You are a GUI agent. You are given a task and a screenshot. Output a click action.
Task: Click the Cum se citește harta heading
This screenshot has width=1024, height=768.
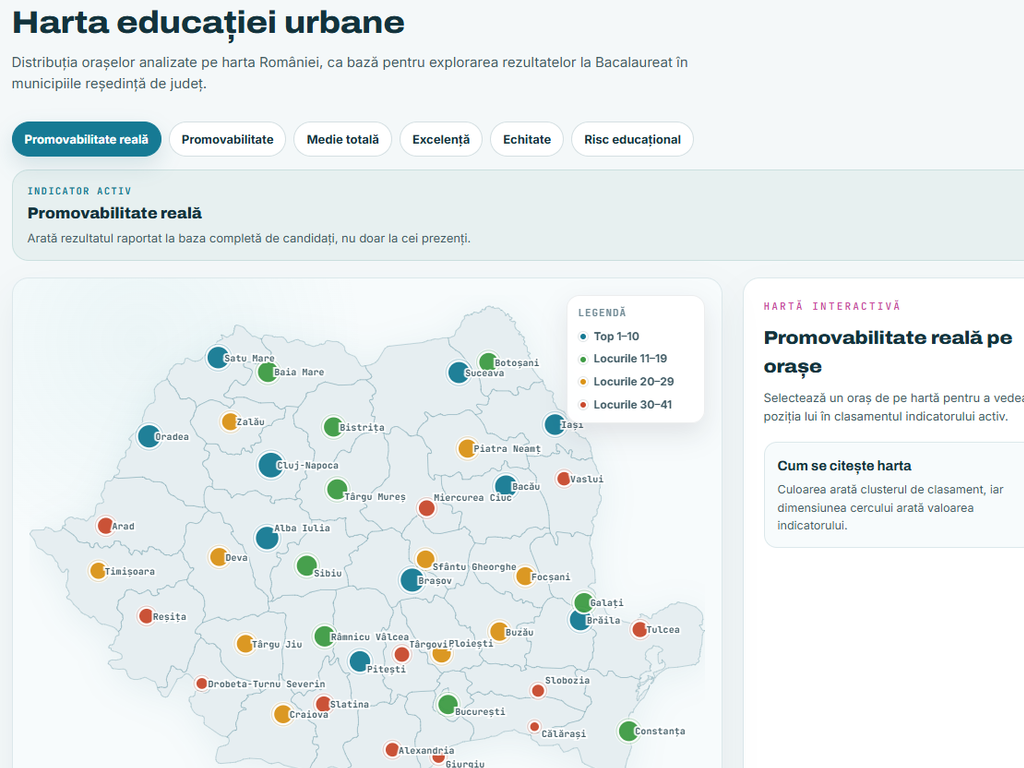(844, 466)
